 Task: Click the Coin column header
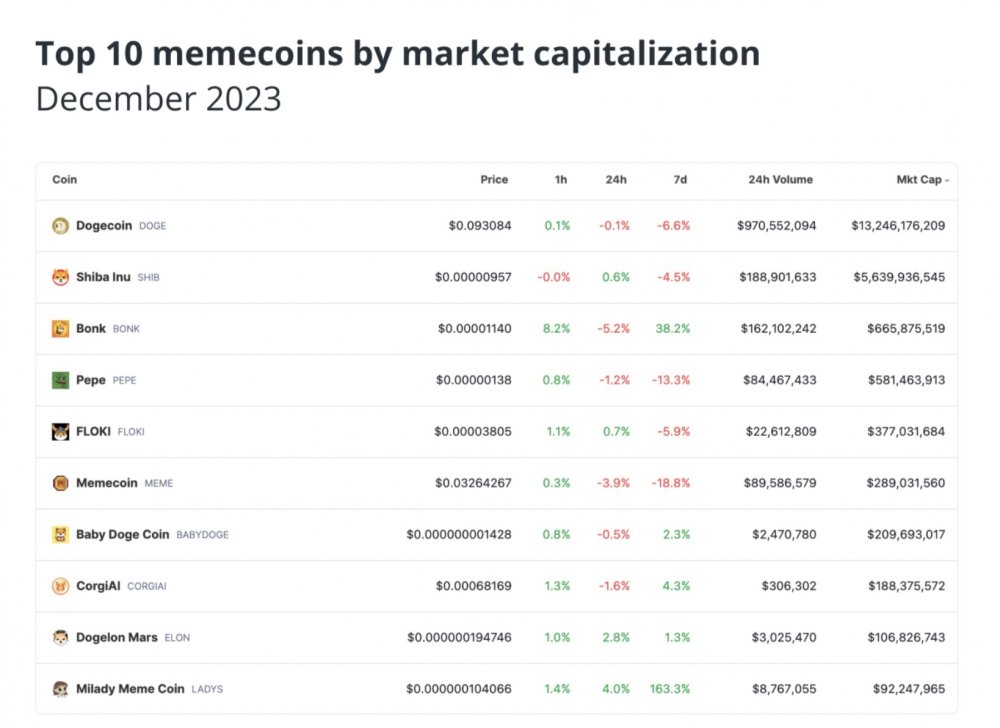64,180
